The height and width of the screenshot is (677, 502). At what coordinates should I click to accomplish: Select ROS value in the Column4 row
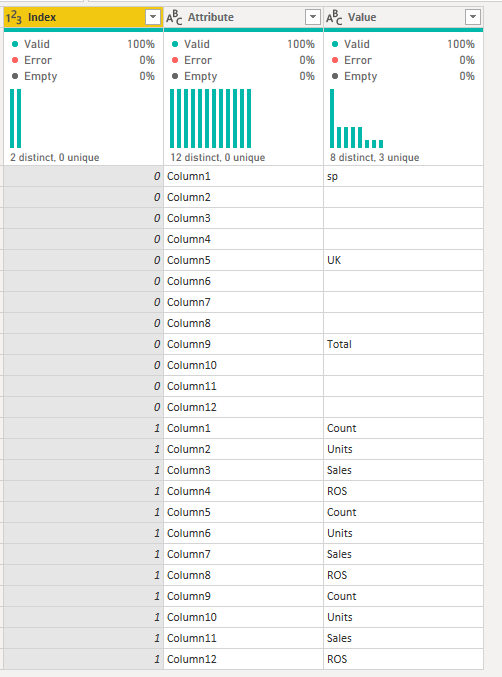(404, 491)
